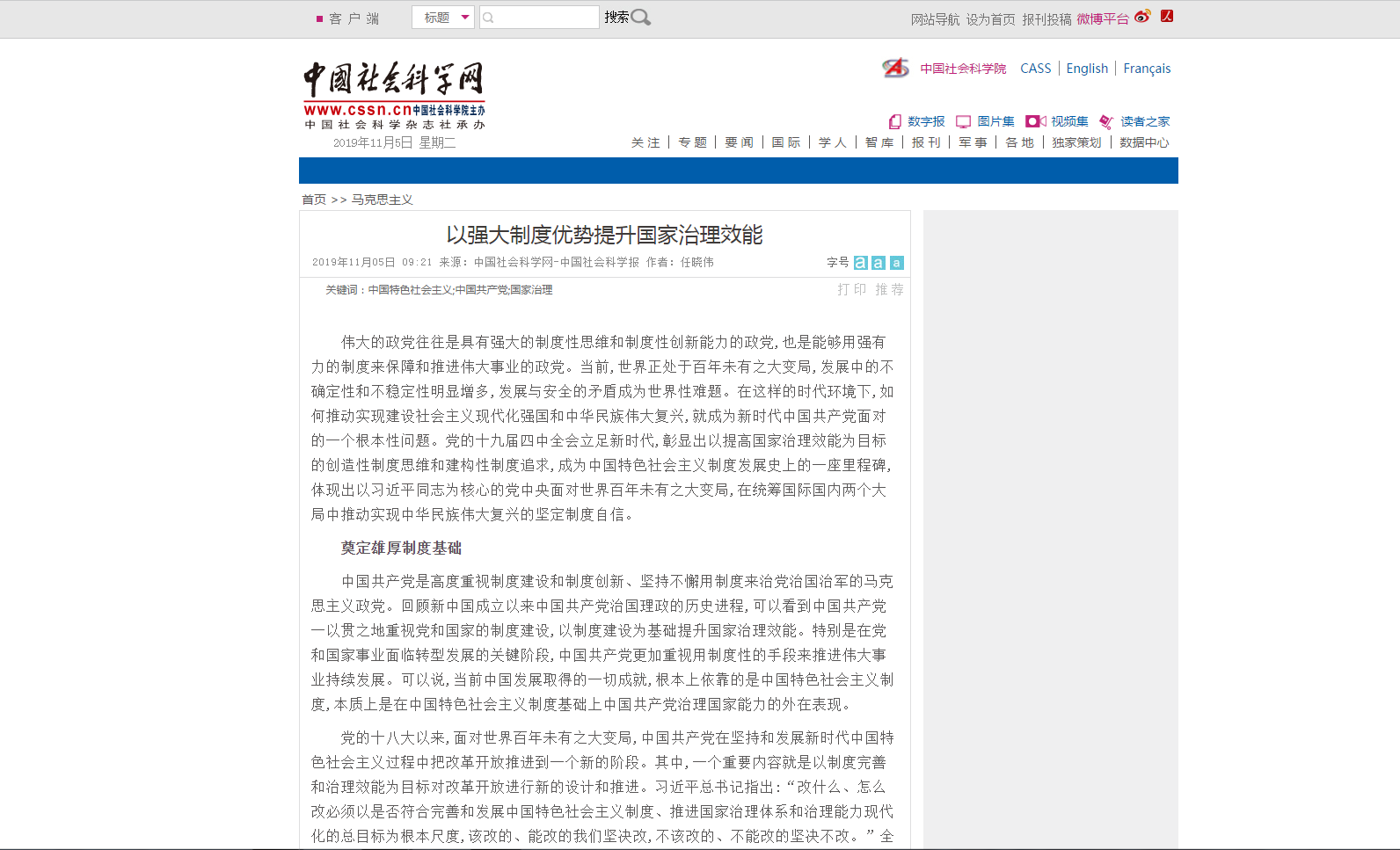The width and height of the screenshot is (1400, 850).
Task: Open 马克思主义 breadcrumb link
Action: (x=382, y=200)
